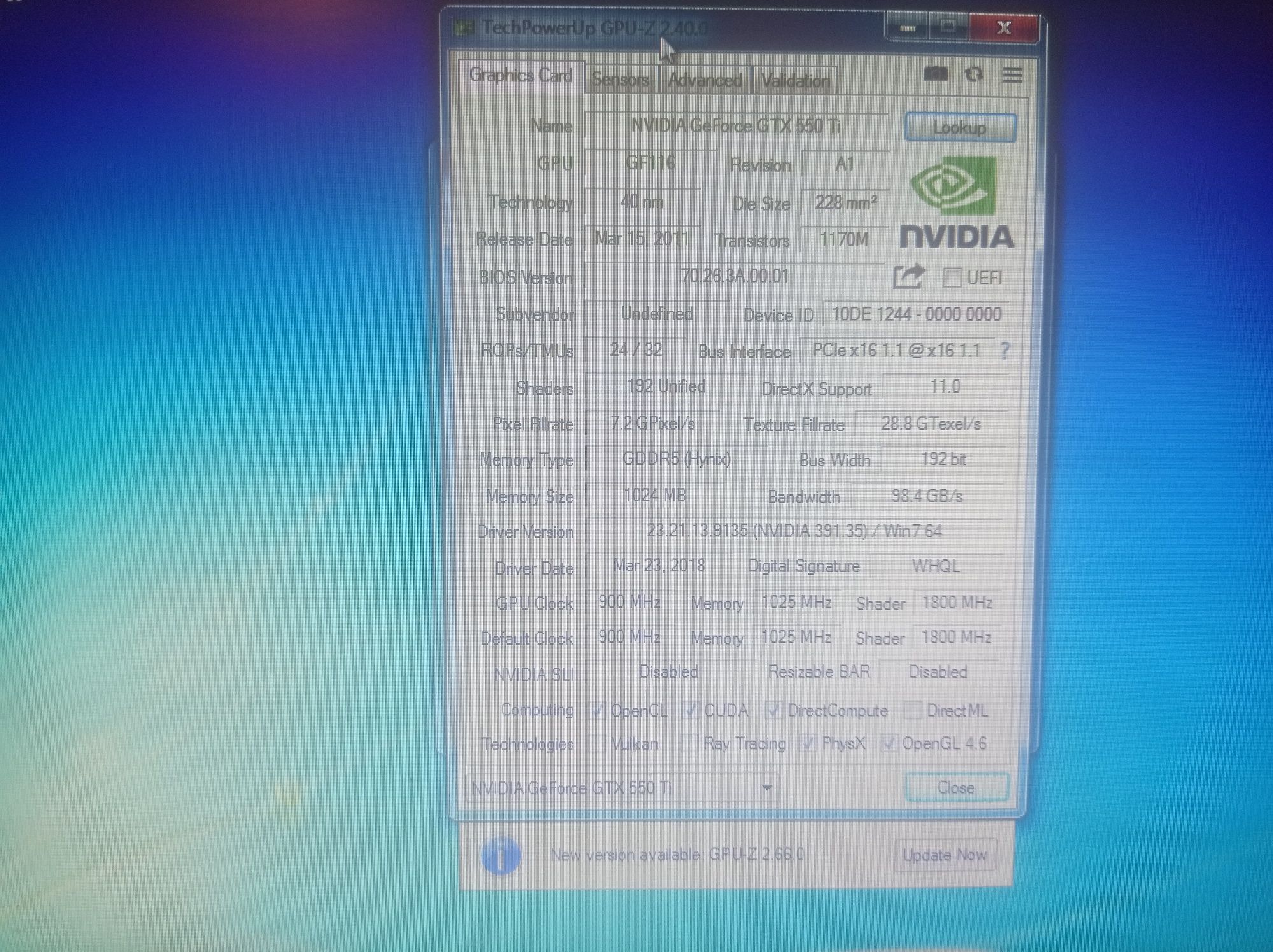This screenshot has width=1273, height=952.
Task: Toggle the OpenCL checkbox
Action: click(596, 710)
